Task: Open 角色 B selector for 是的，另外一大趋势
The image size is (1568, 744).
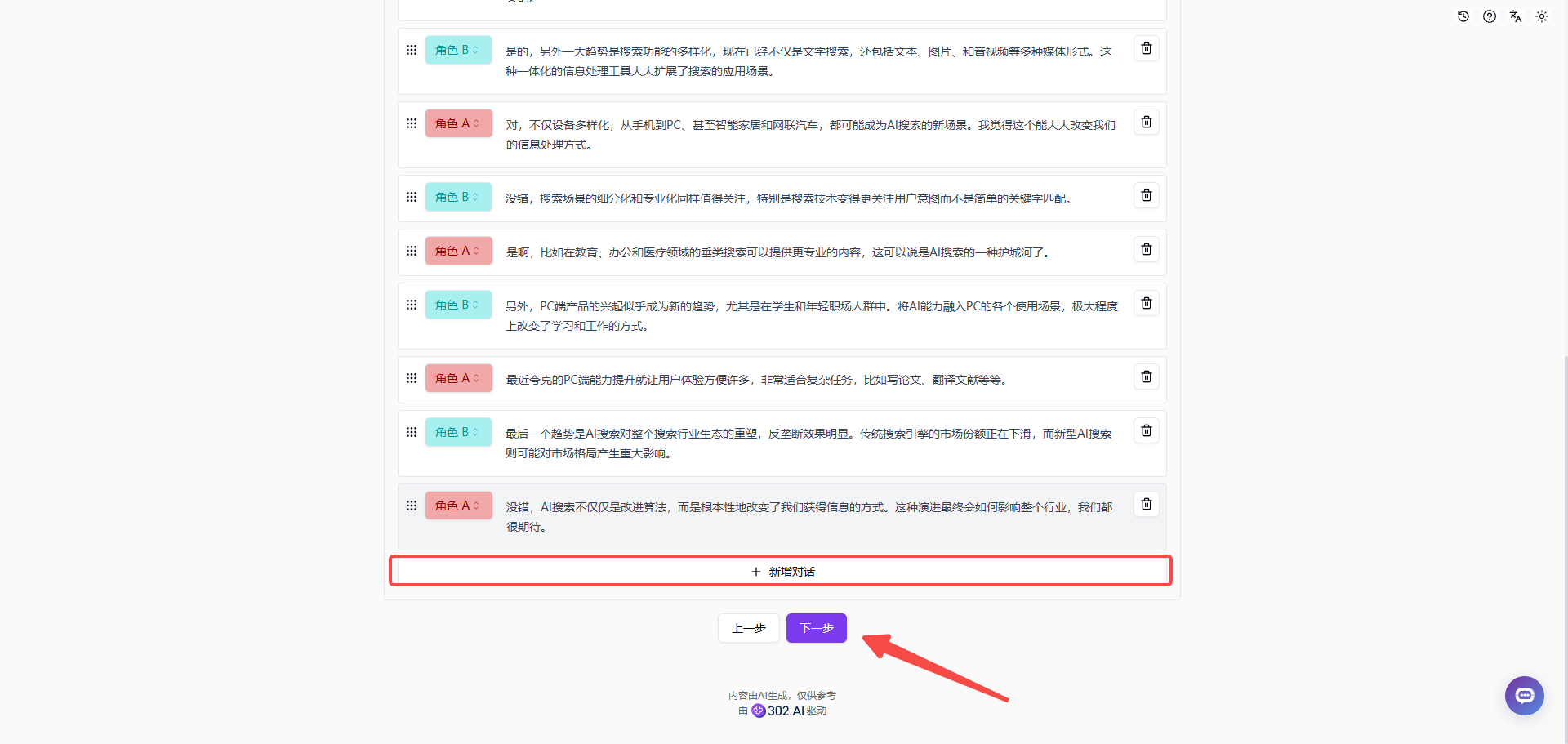Action: (458, 50)
